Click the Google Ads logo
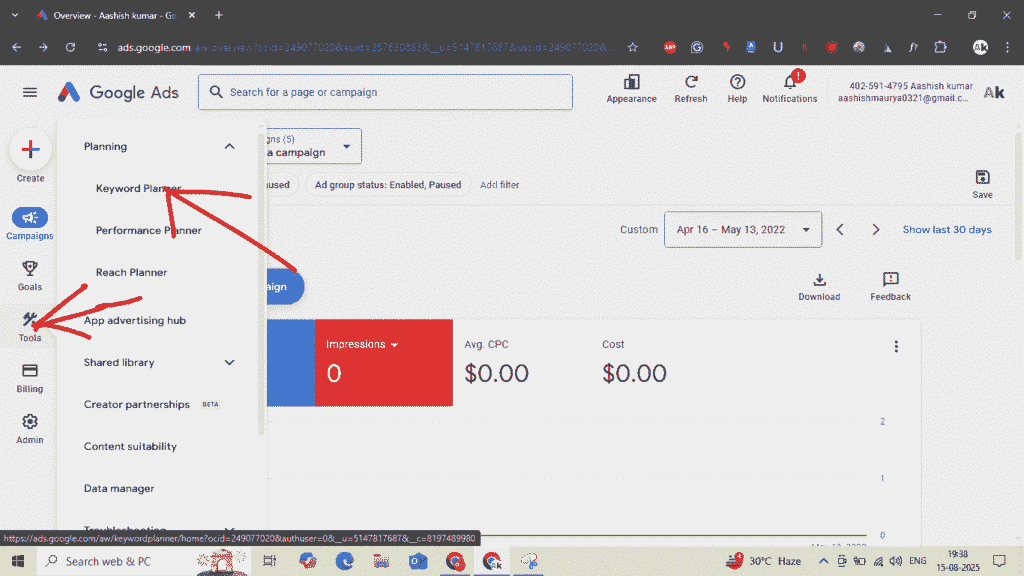 tap(118, 92)
